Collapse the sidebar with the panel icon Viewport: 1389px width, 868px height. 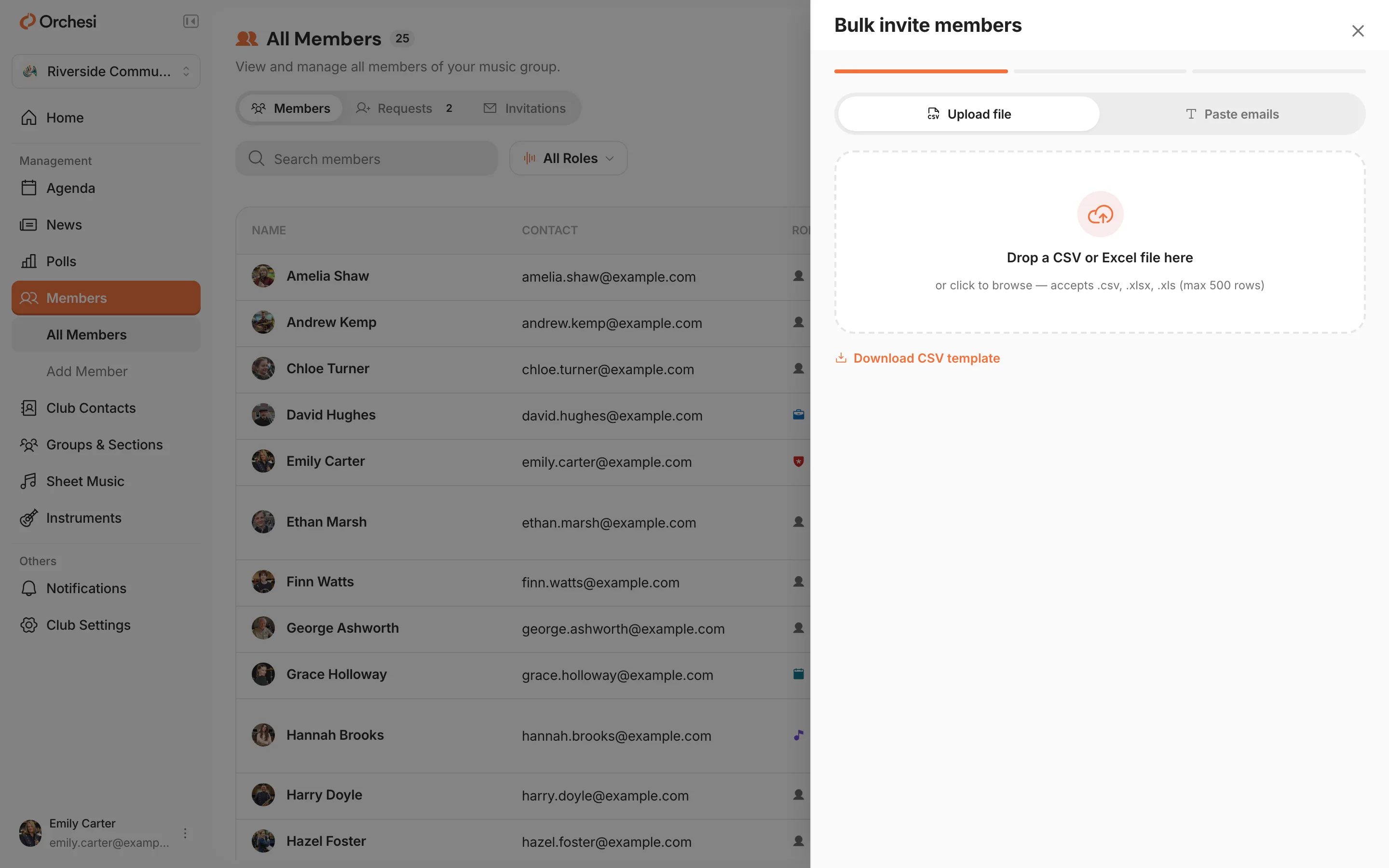[x=191, y=22]
